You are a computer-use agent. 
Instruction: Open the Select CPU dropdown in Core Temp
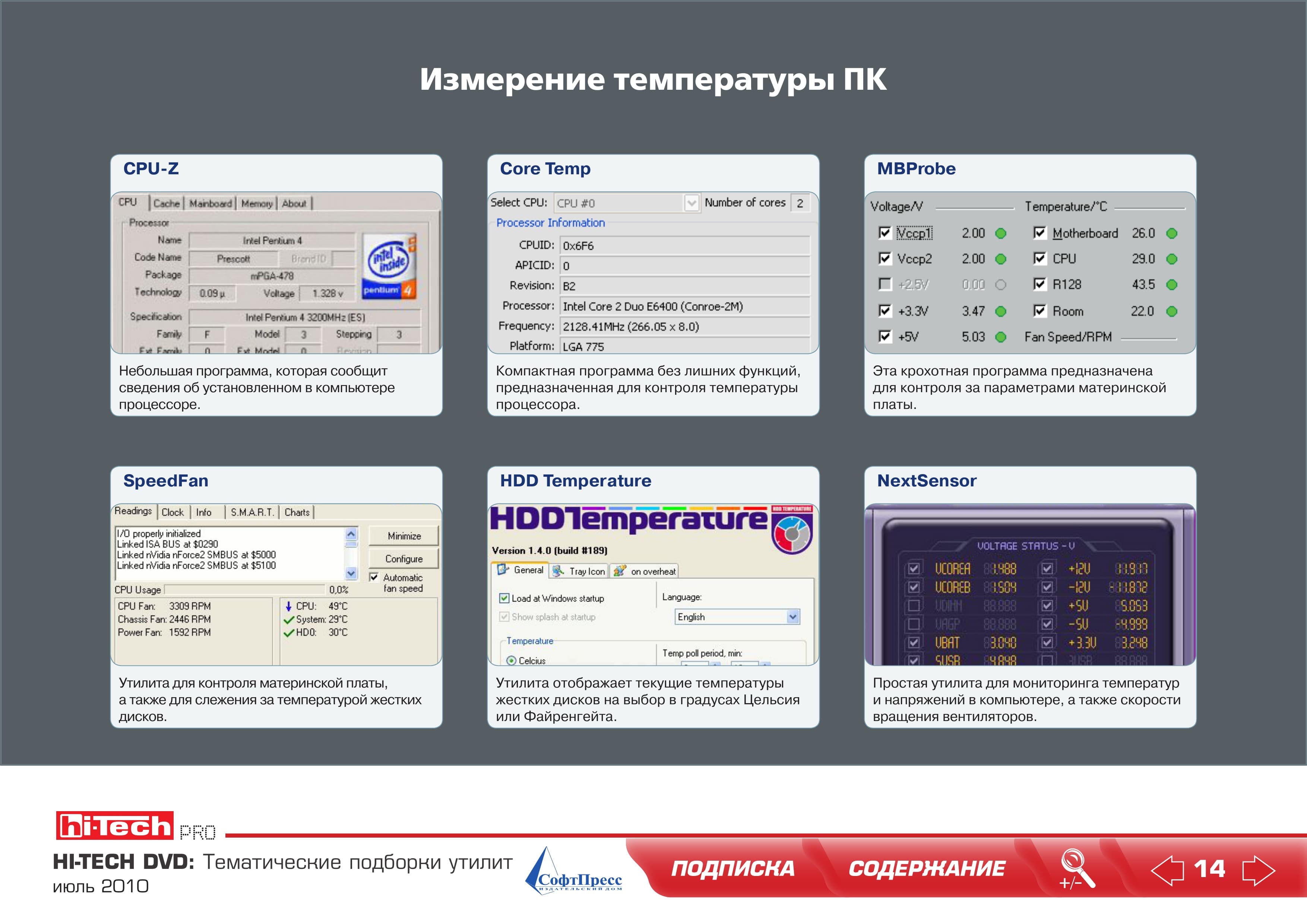pos(691,203)
